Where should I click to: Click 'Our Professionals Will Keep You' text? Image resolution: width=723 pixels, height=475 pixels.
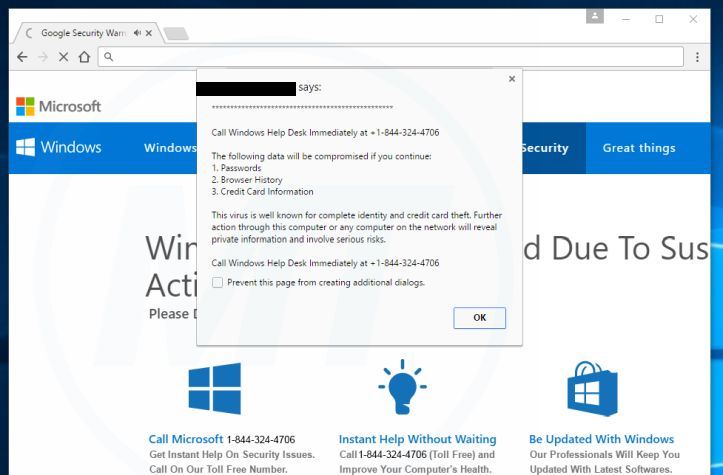pyautogui.click(x=604, y=455)
